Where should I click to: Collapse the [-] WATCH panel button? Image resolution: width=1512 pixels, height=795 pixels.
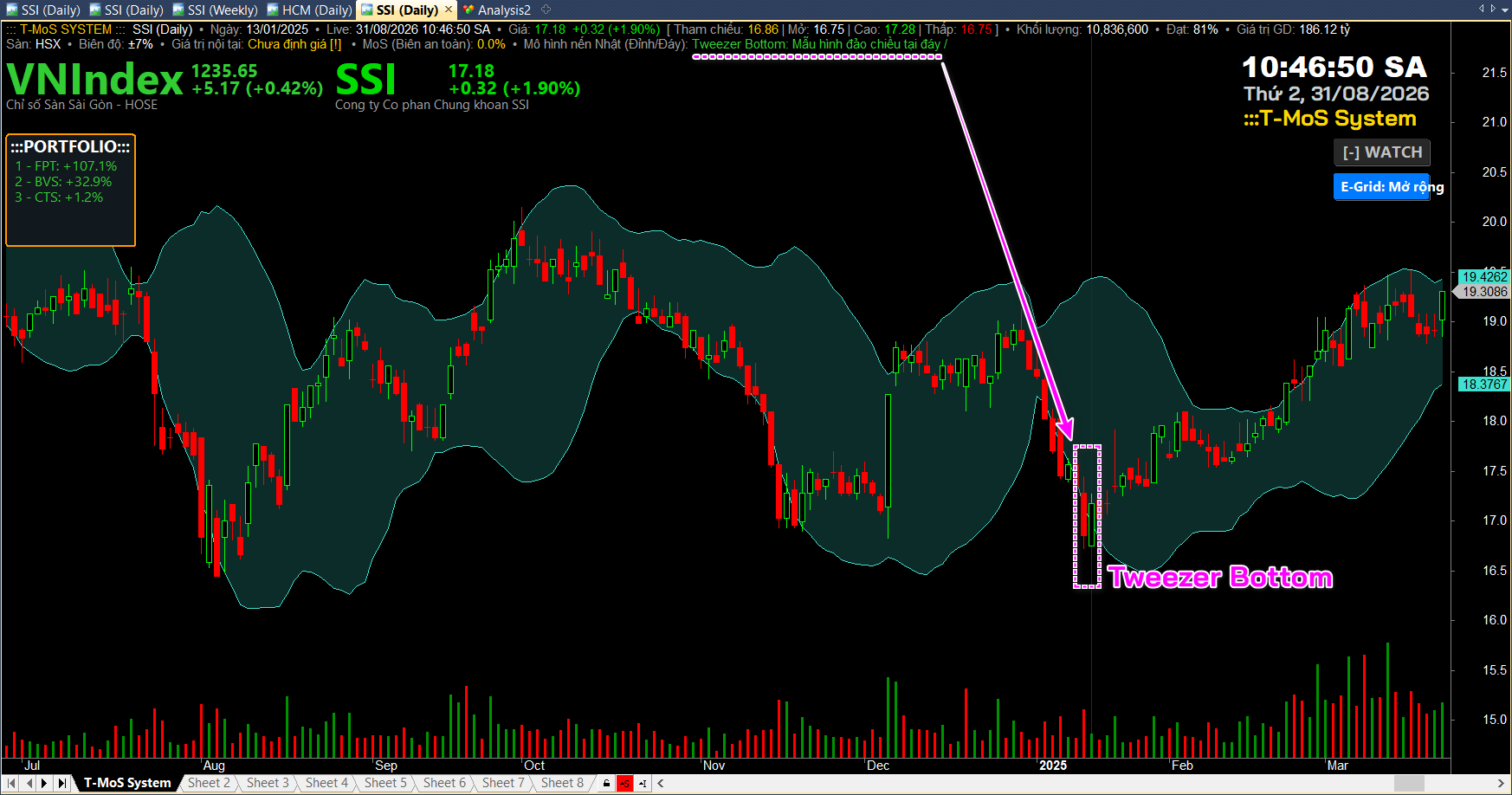pyautogui.click(x=1382, y=152)
